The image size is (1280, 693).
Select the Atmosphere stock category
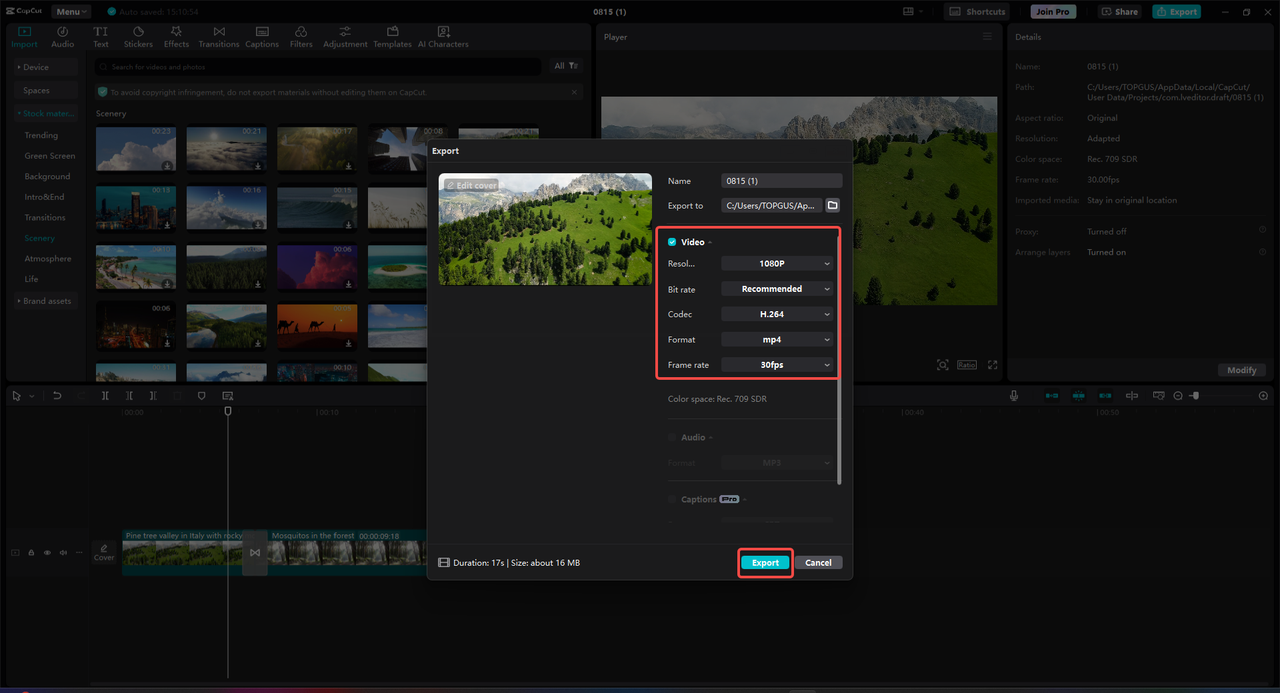pos(48,259)
